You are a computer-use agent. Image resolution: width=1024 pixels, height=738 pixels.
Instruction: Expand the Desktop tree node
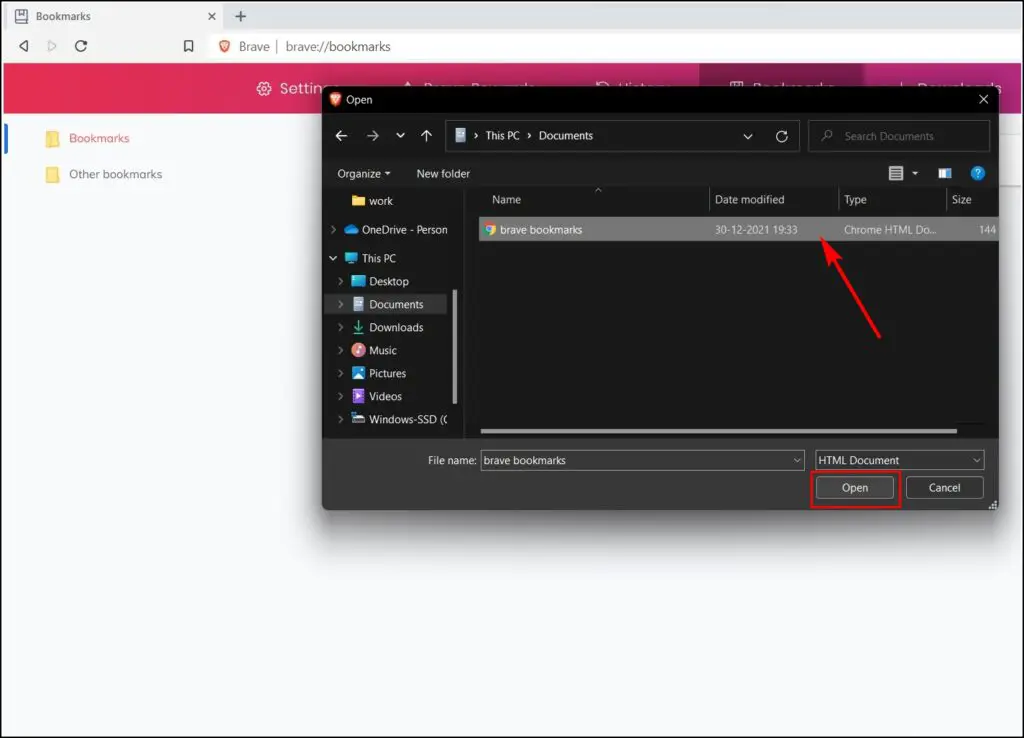(340, 281)
